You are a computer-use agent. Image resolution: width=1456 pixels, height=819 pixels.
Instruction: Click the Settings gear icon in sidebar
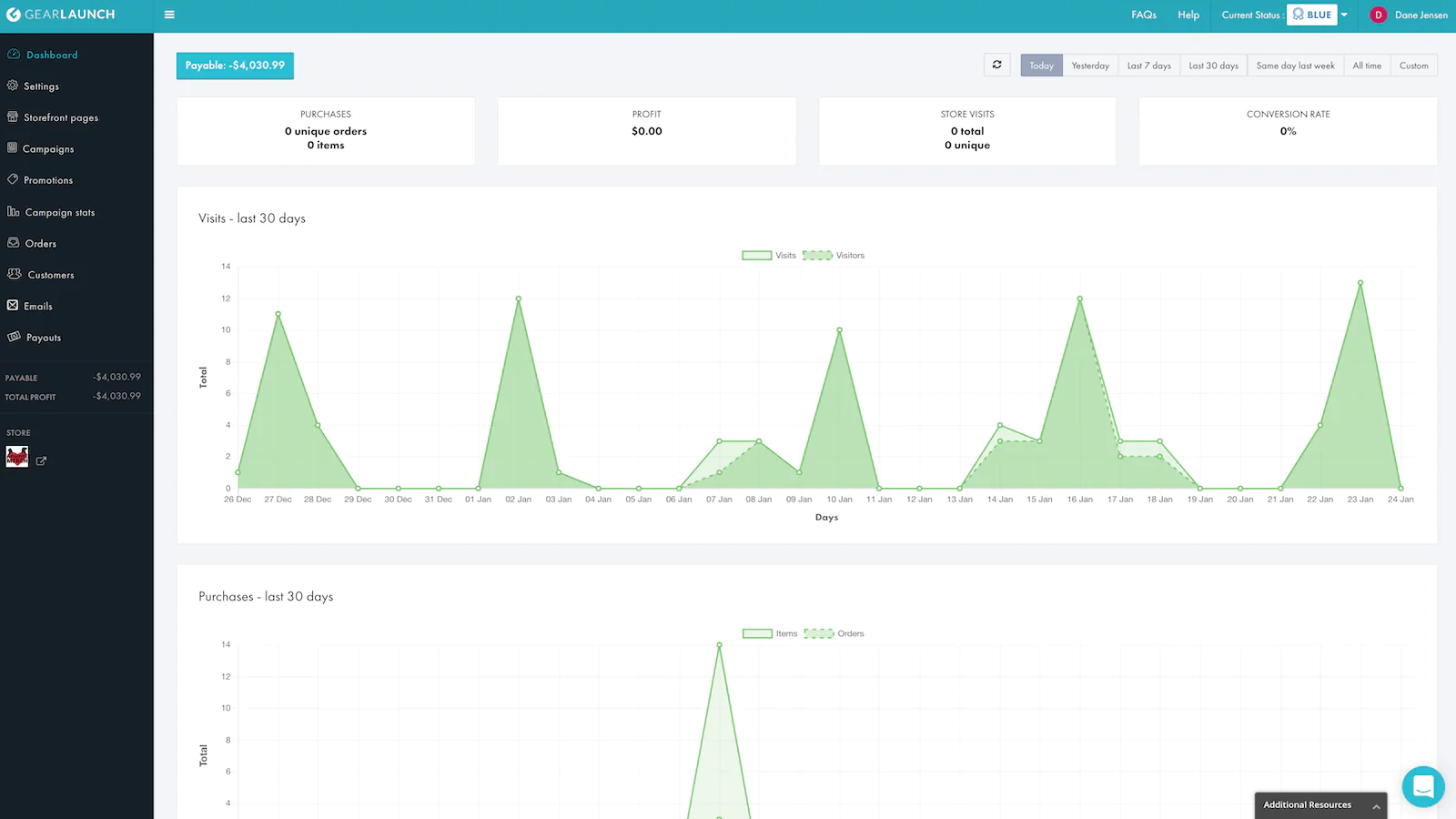coord(13,86)
